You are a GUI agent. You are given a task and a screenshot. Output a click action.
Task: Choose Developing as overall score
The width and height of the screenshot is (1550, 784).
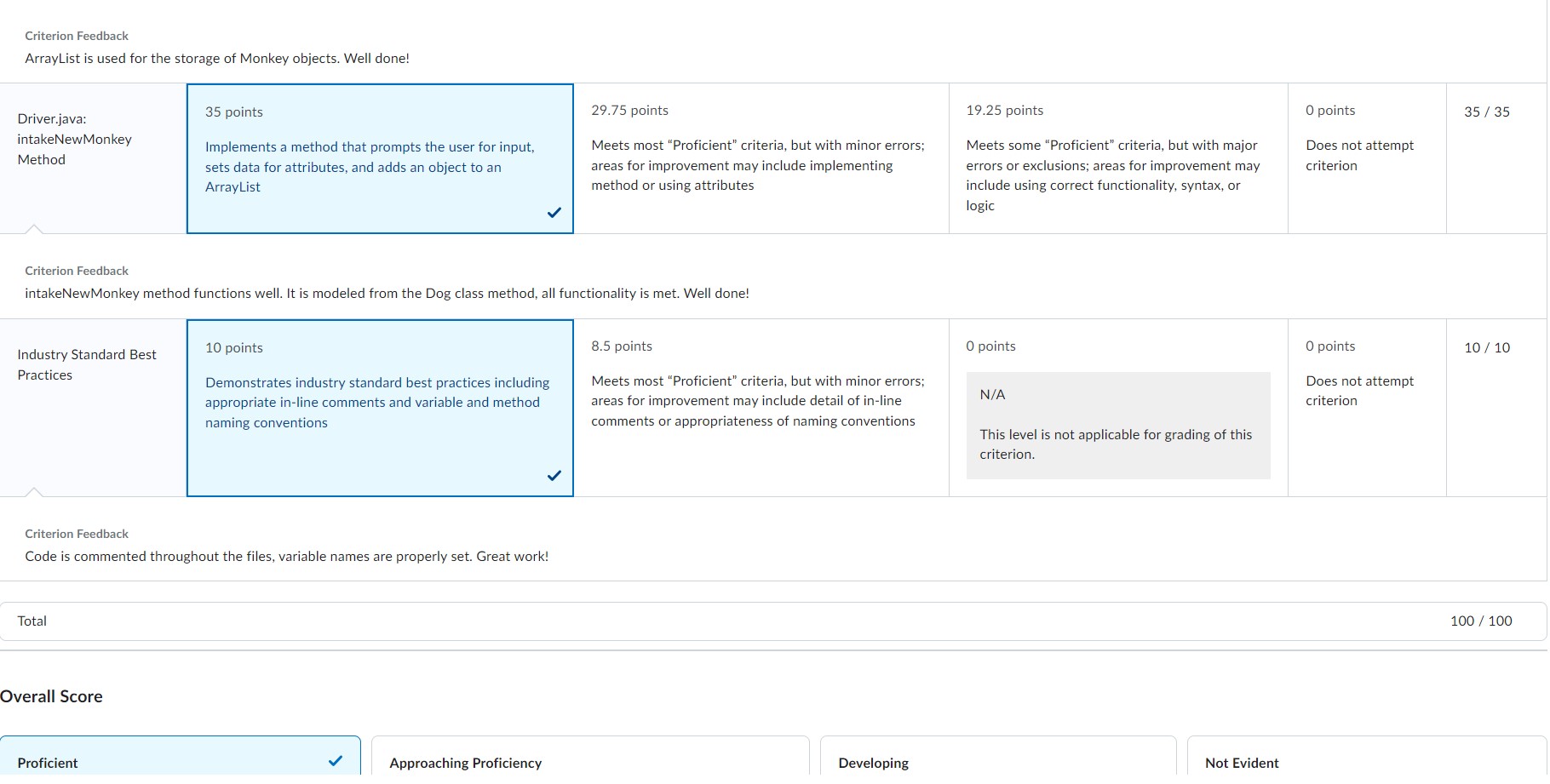pyautogui.click(x=998, y=763)
